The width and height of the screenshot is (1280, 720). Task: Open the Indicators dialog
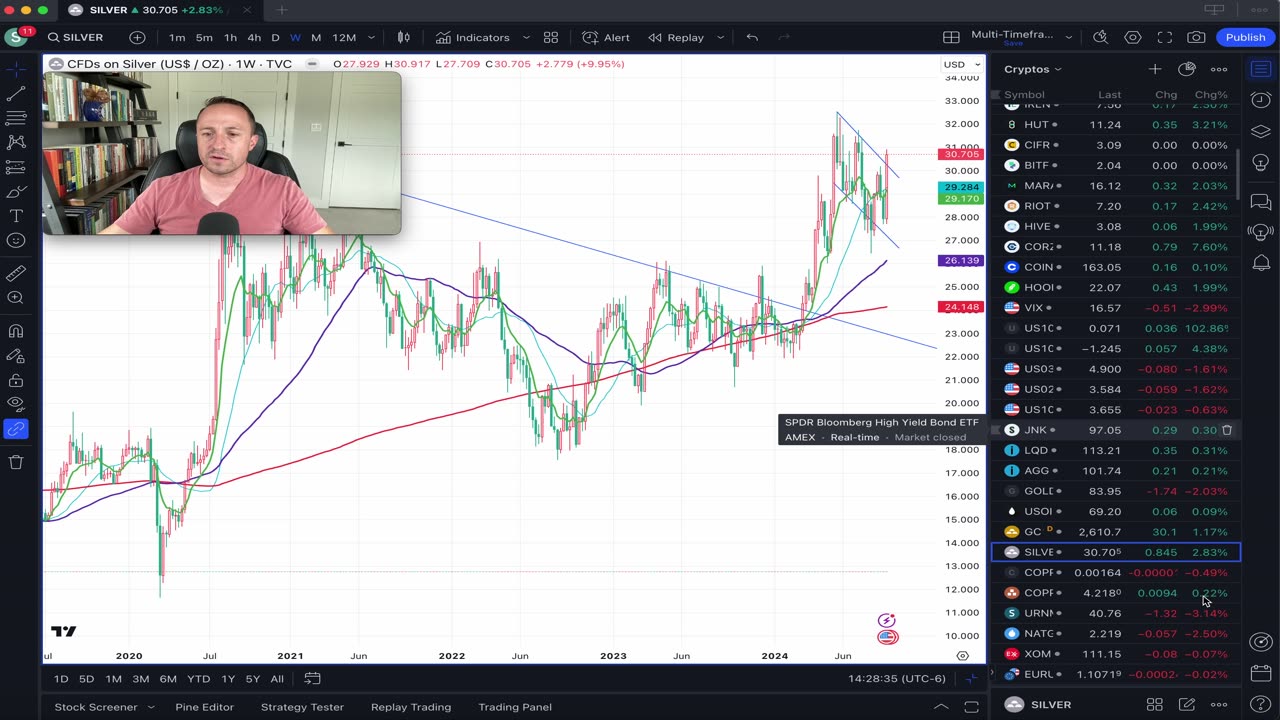pos(473,38)
